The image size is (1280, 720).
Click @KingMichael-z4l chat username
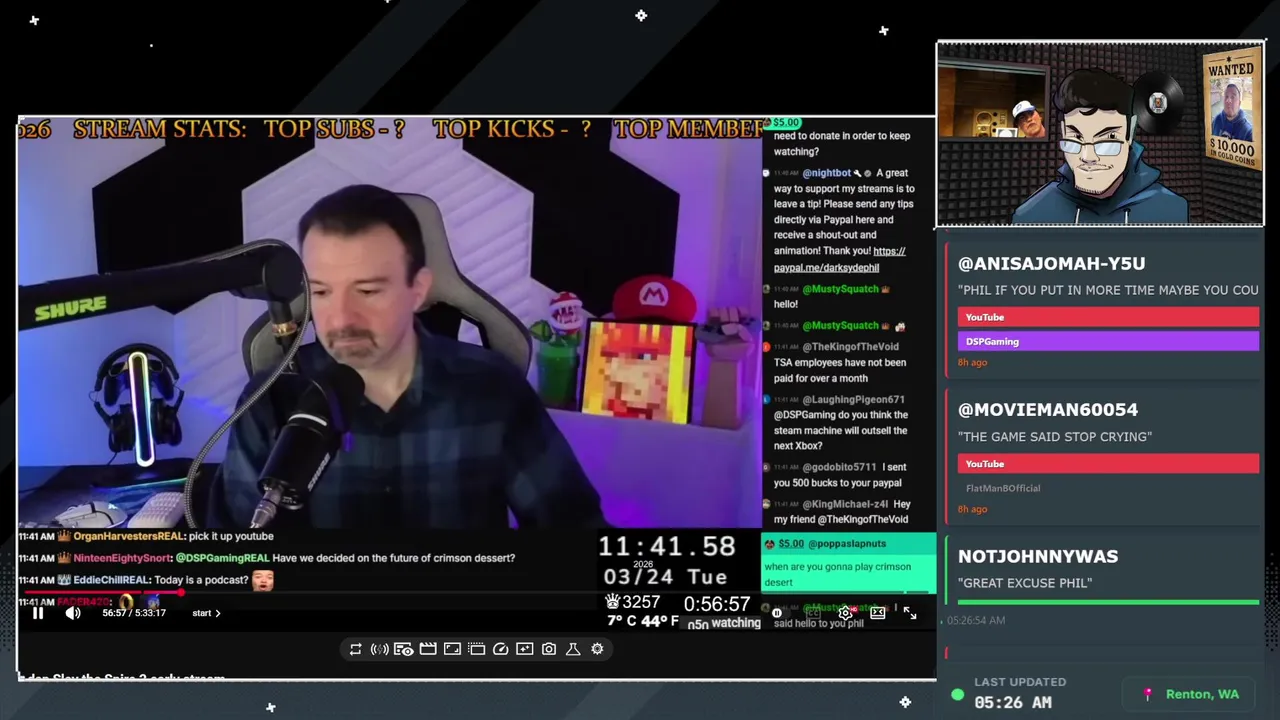tap(845, 505)
